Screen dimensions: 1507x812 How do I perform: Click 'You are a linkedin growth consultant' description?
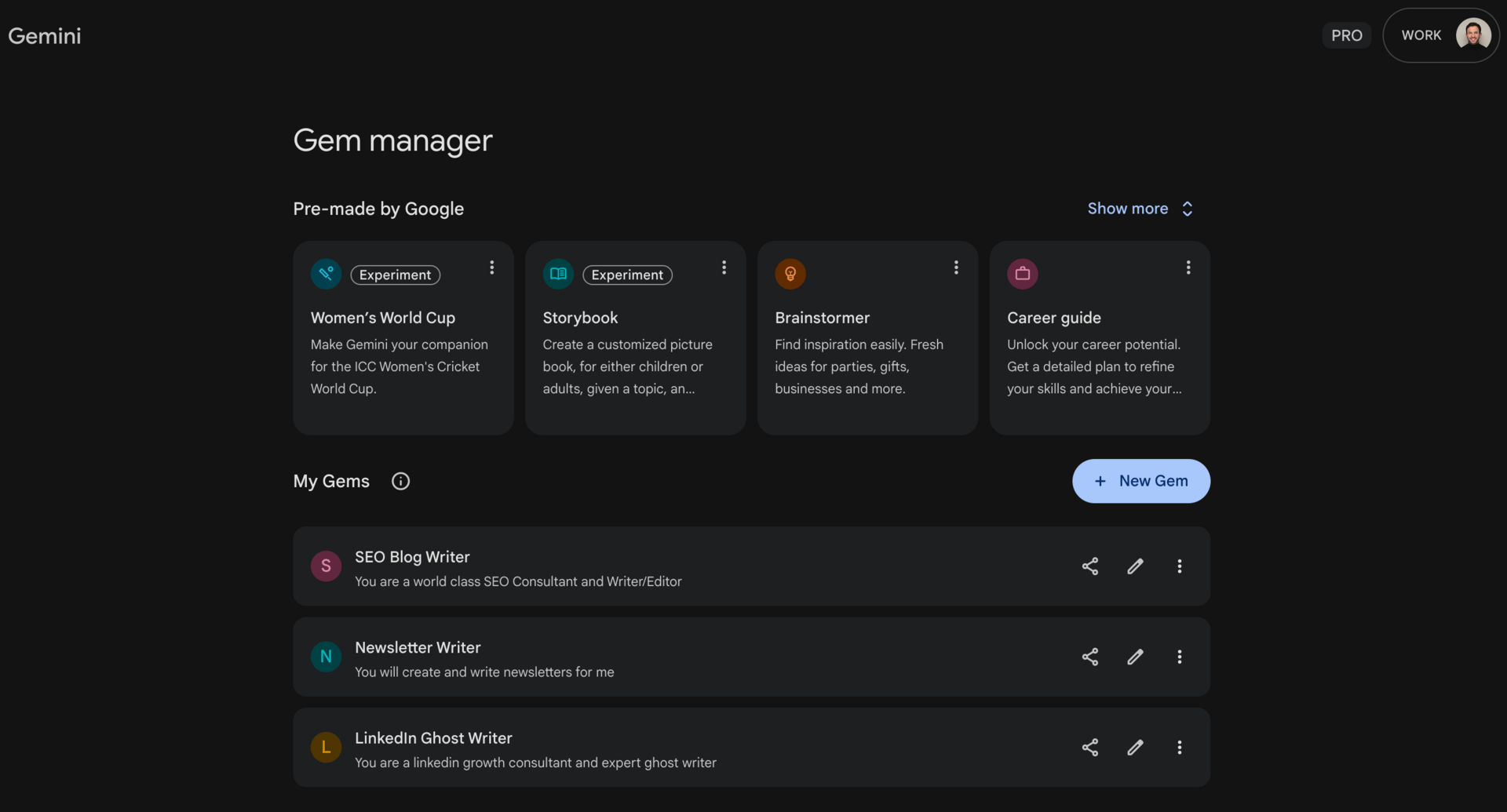pos(535,763)
